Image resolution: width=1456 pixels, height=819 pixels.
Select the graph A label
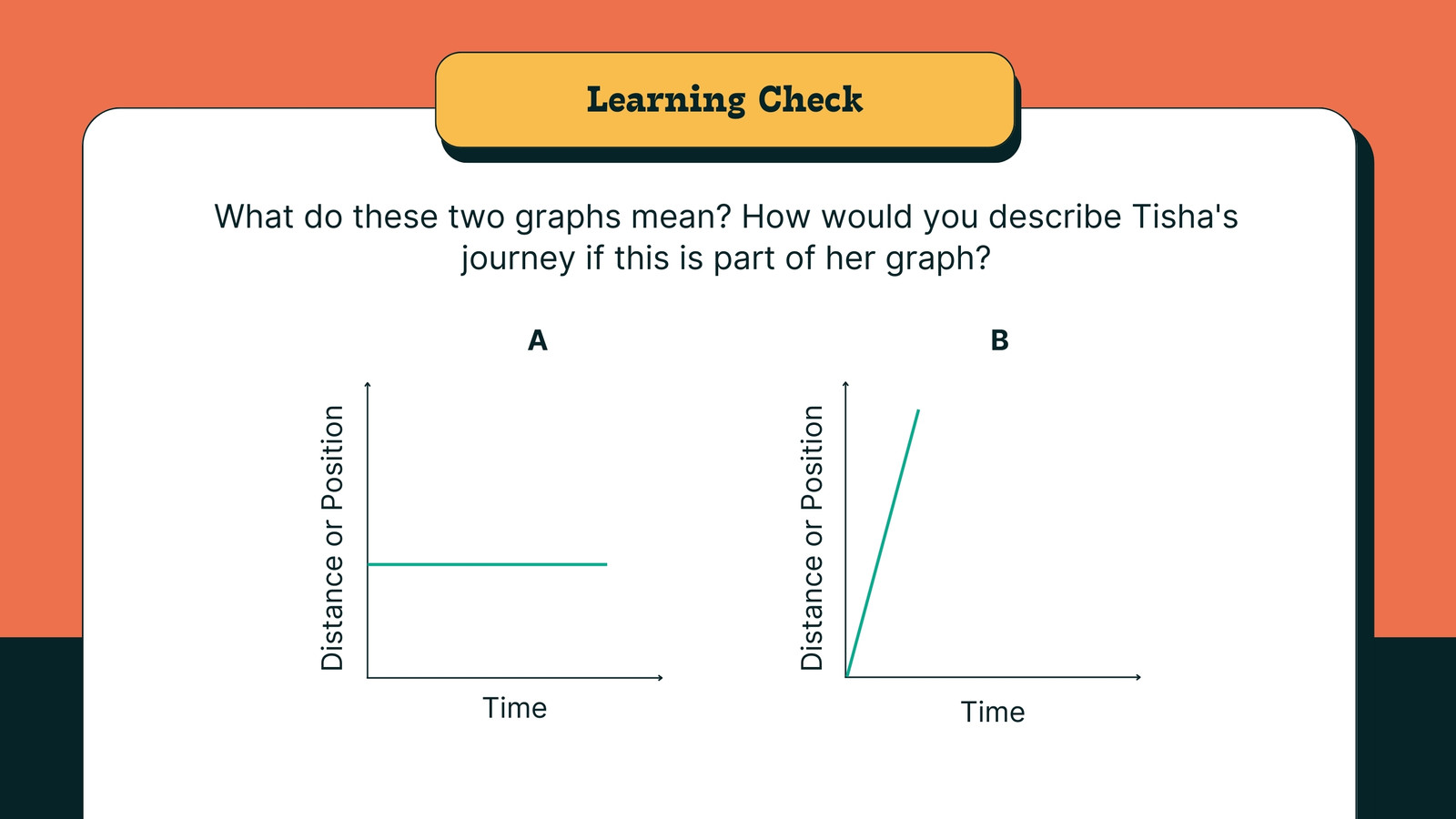click(x=538, y=340)
